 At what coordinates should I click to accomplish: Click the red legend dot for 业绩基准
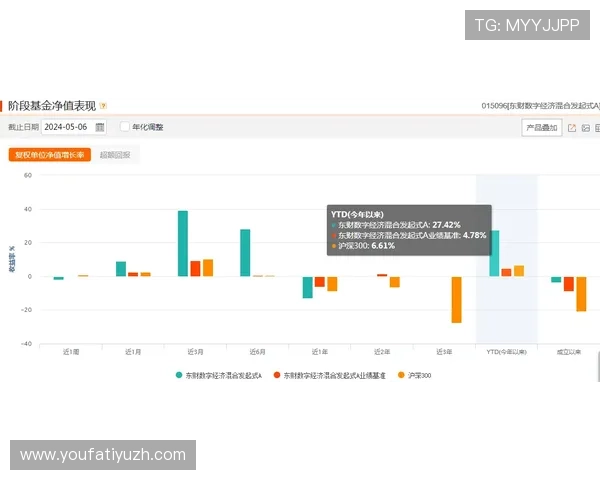coord(277,375)
